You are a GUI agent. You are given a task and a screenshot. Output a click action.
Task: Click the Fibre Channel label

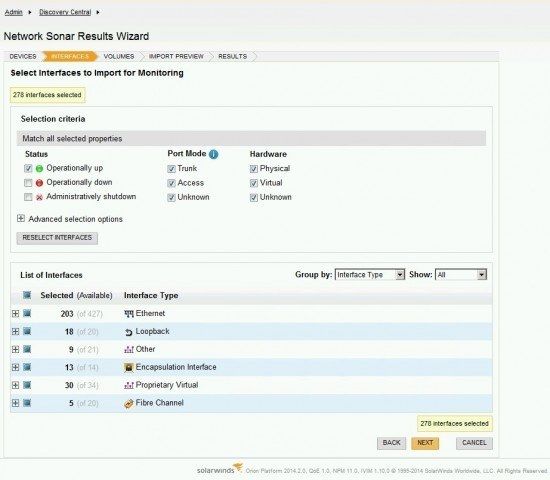[160, 403]
